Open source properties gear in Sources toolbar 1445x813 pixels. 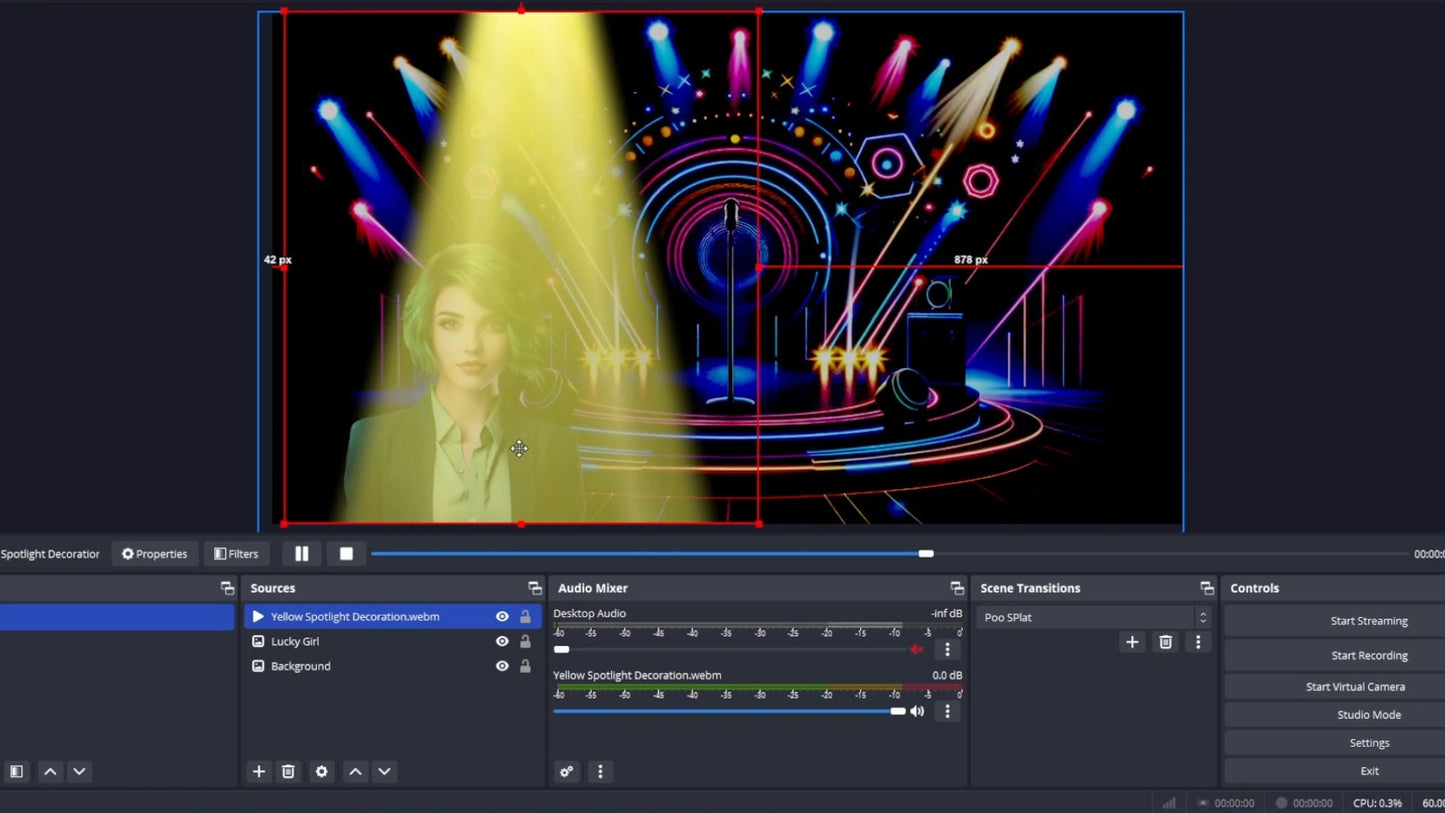[x=321, y=771]
